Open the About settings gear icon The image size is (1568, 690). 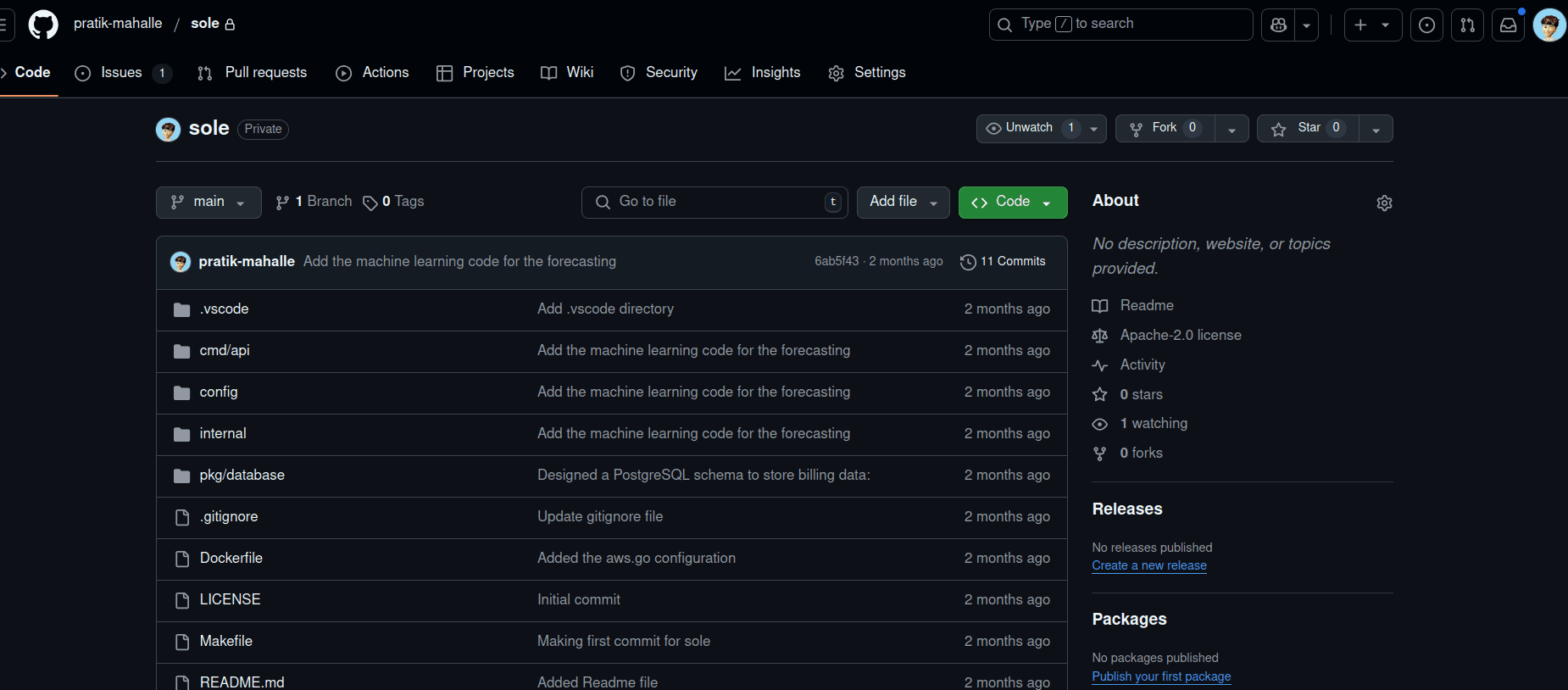pos(1384,203)
